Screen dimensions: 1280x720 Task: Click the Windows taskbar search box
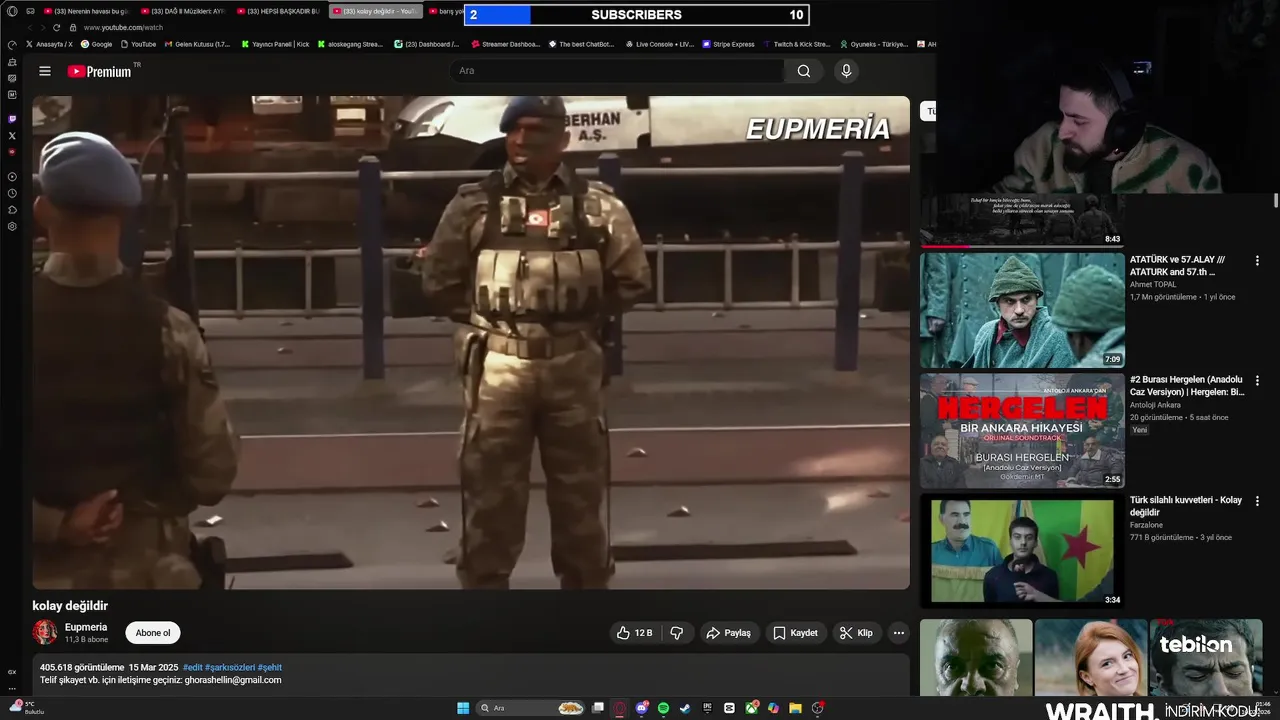pyautogui.click(x=530, y=708)
